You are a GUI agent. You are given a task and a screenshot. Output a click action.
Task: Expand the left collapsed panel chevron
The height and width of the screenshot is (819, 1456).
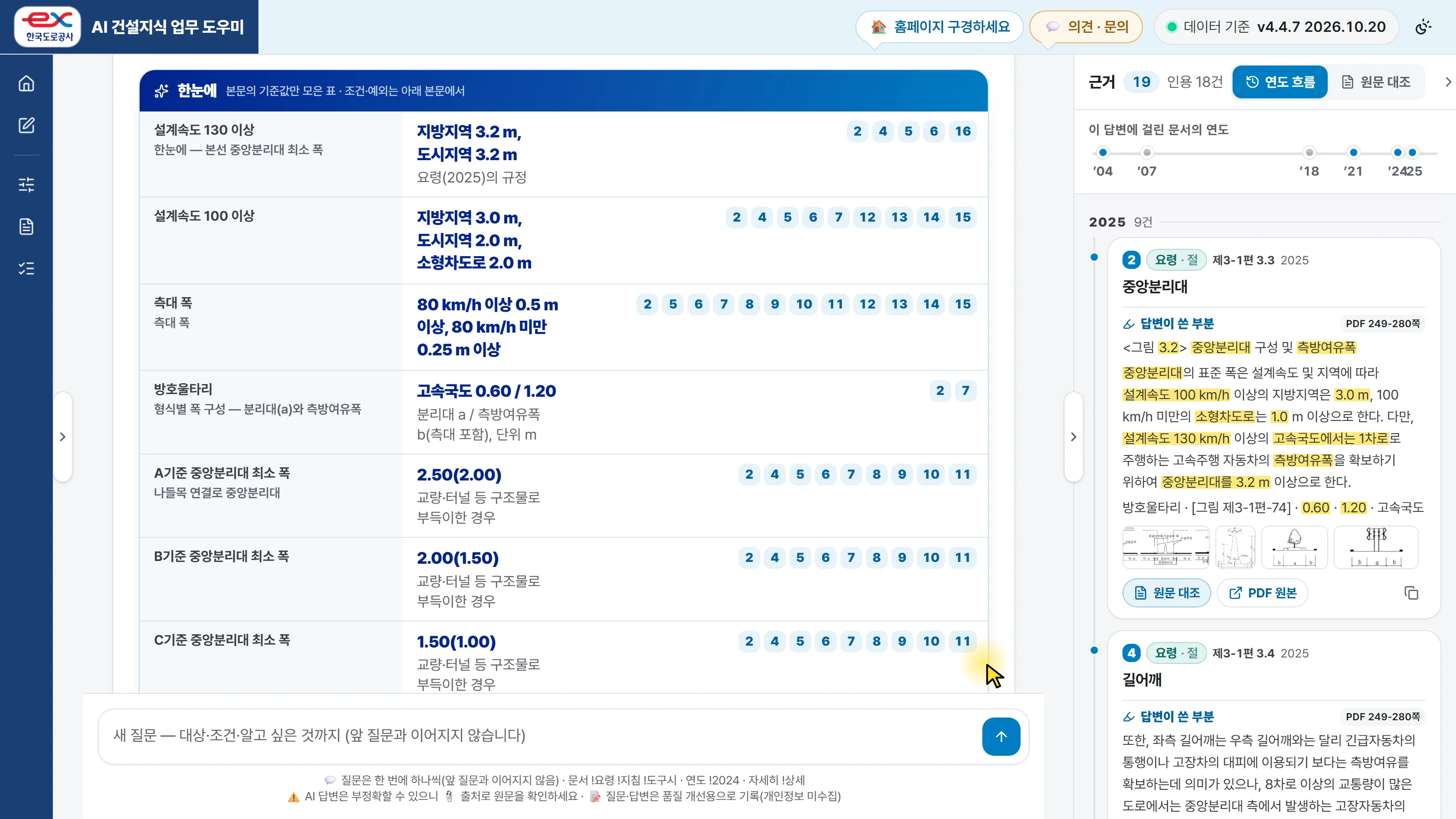point(63,437)
